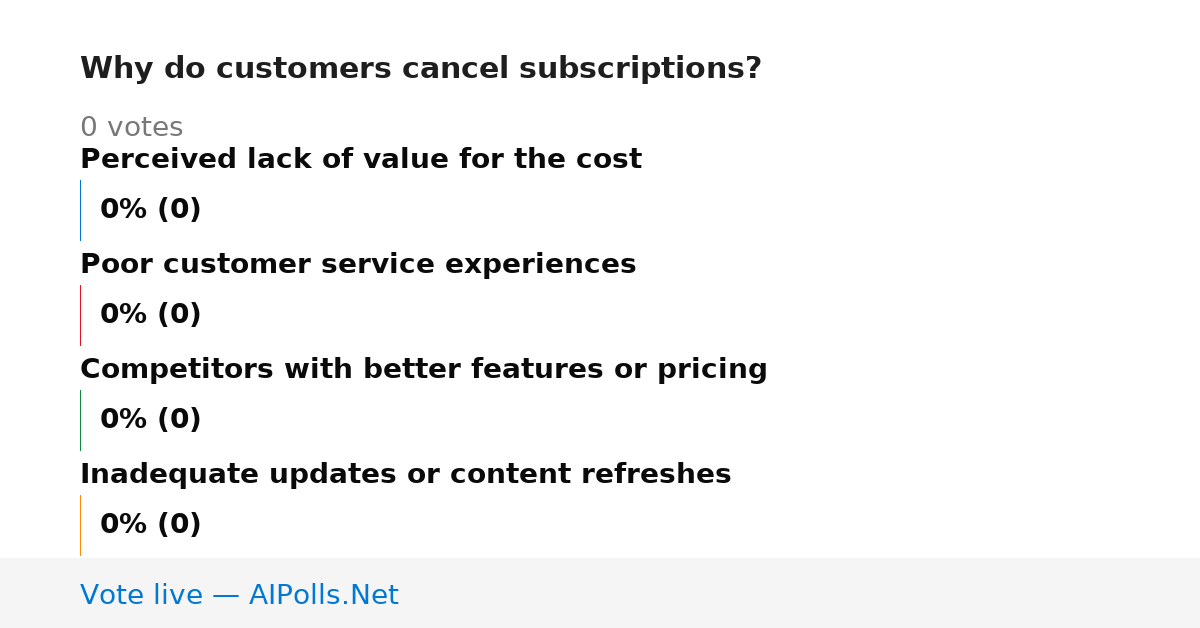The width and height of the screenshot is (1200, 628).
Task: Click the poll title about cancelled subscriptions
Action: coord(420,69)
